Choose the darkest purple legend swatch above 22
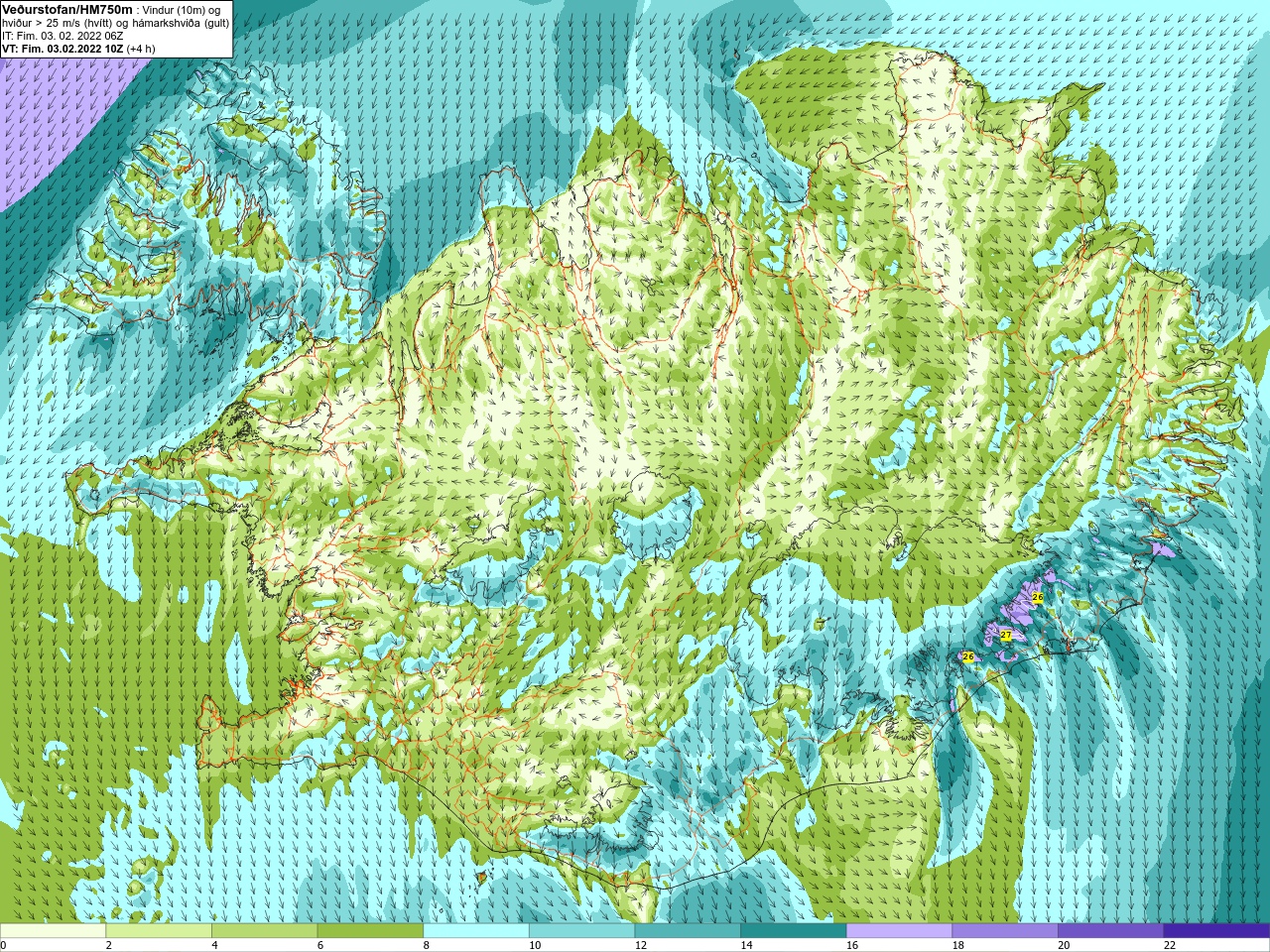Viewport: 1270px width, 952px height. pyautogui.click(x=1216, y=931)
